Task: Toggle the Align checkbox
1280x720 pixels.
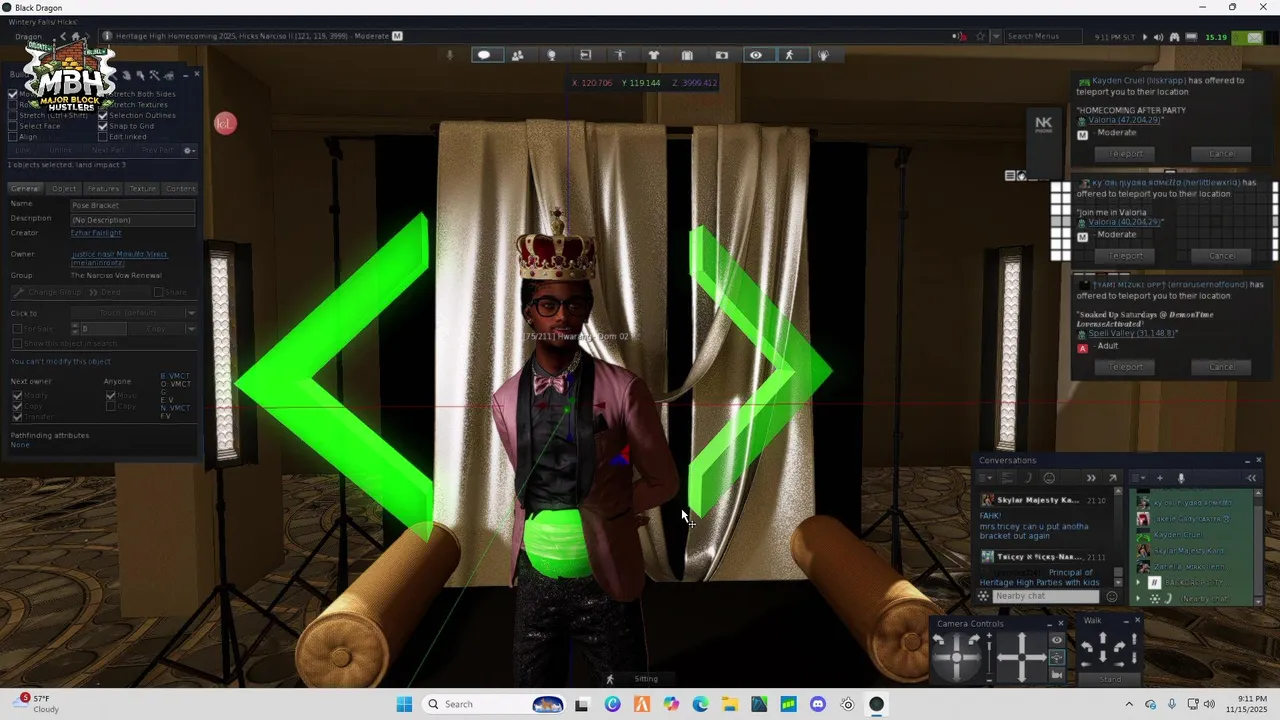Action: [x=13, y=137]
